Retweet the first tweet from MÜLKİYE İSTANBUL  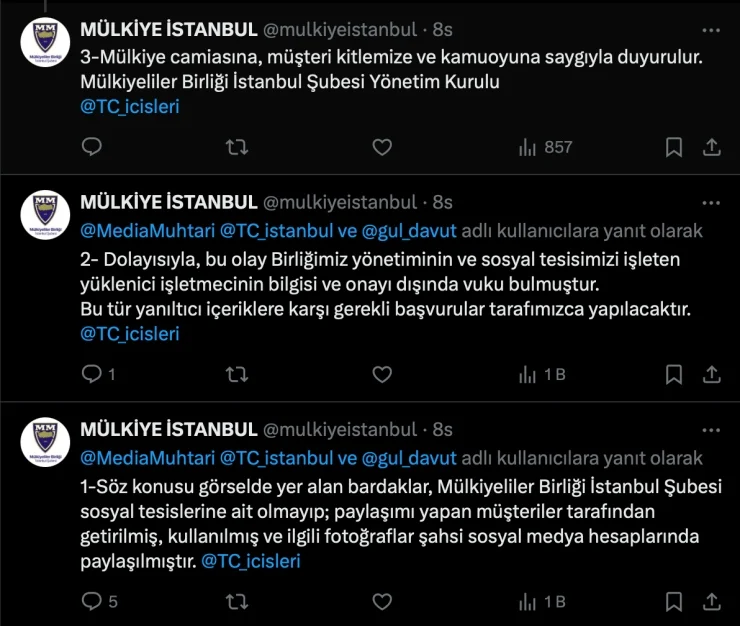236,147
